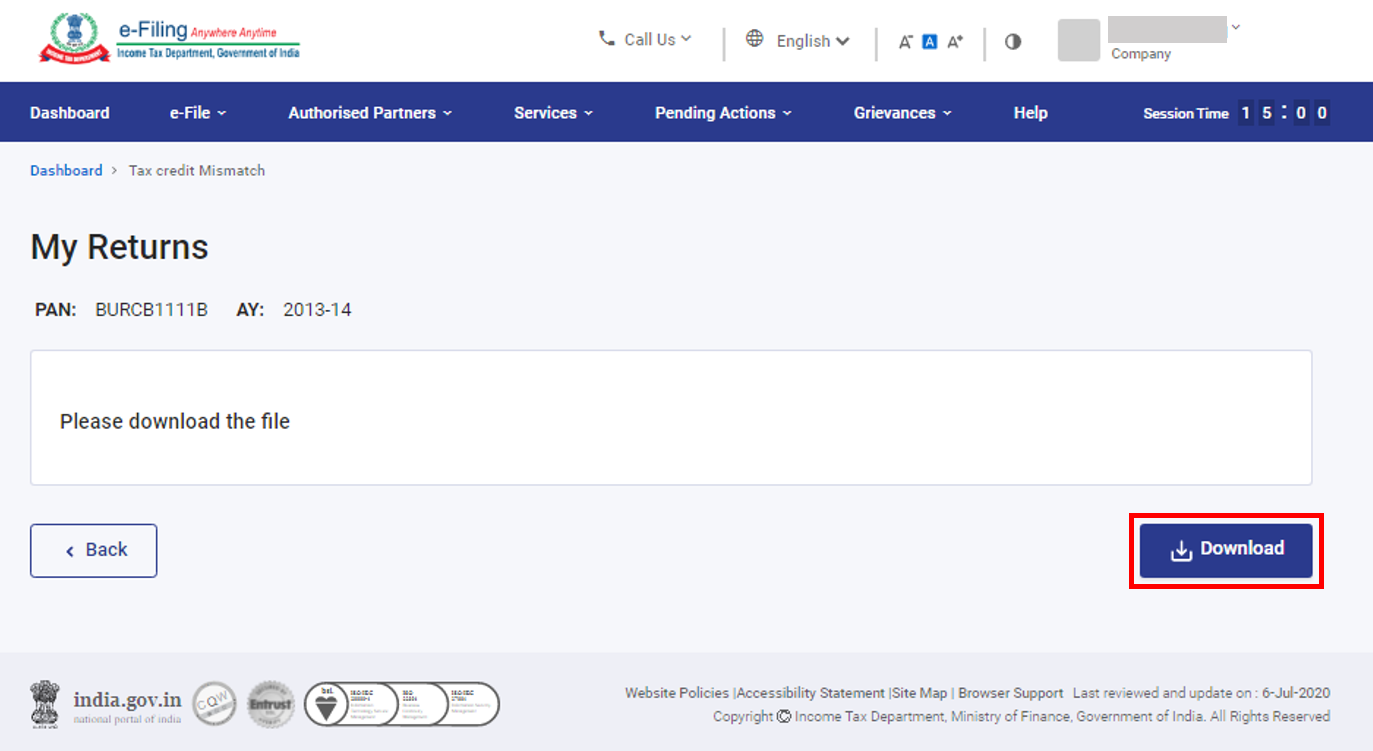The image size is (1373, 751).
Task: Toggle the high contrast mode icon
Action: click(1013, 42)
